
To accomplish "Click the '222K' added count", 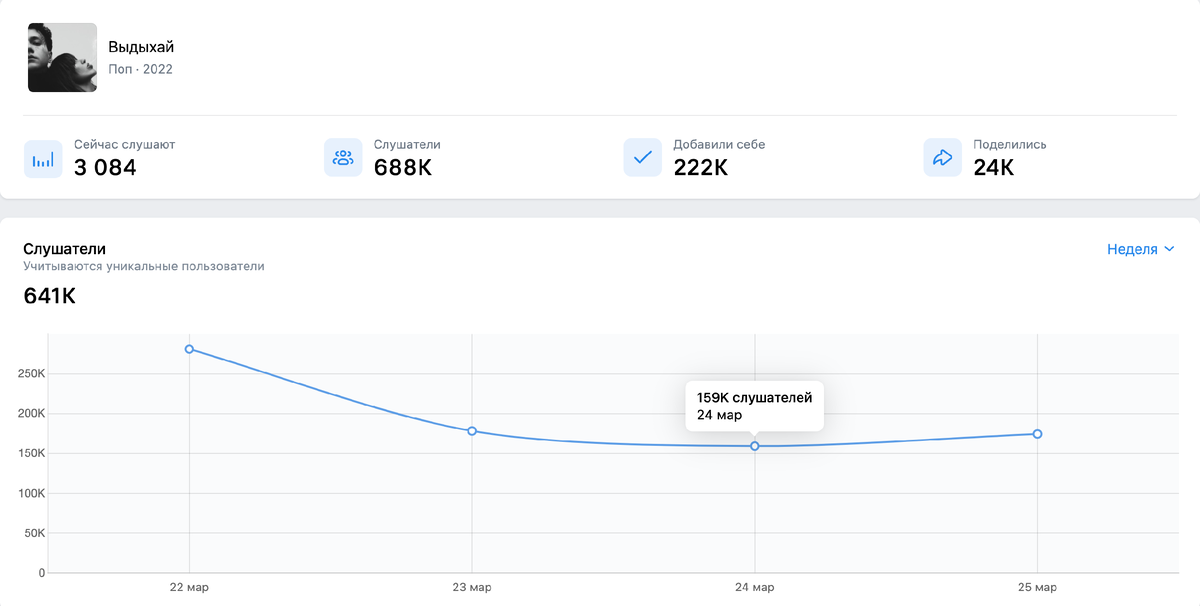I will (x=701, y=168).
